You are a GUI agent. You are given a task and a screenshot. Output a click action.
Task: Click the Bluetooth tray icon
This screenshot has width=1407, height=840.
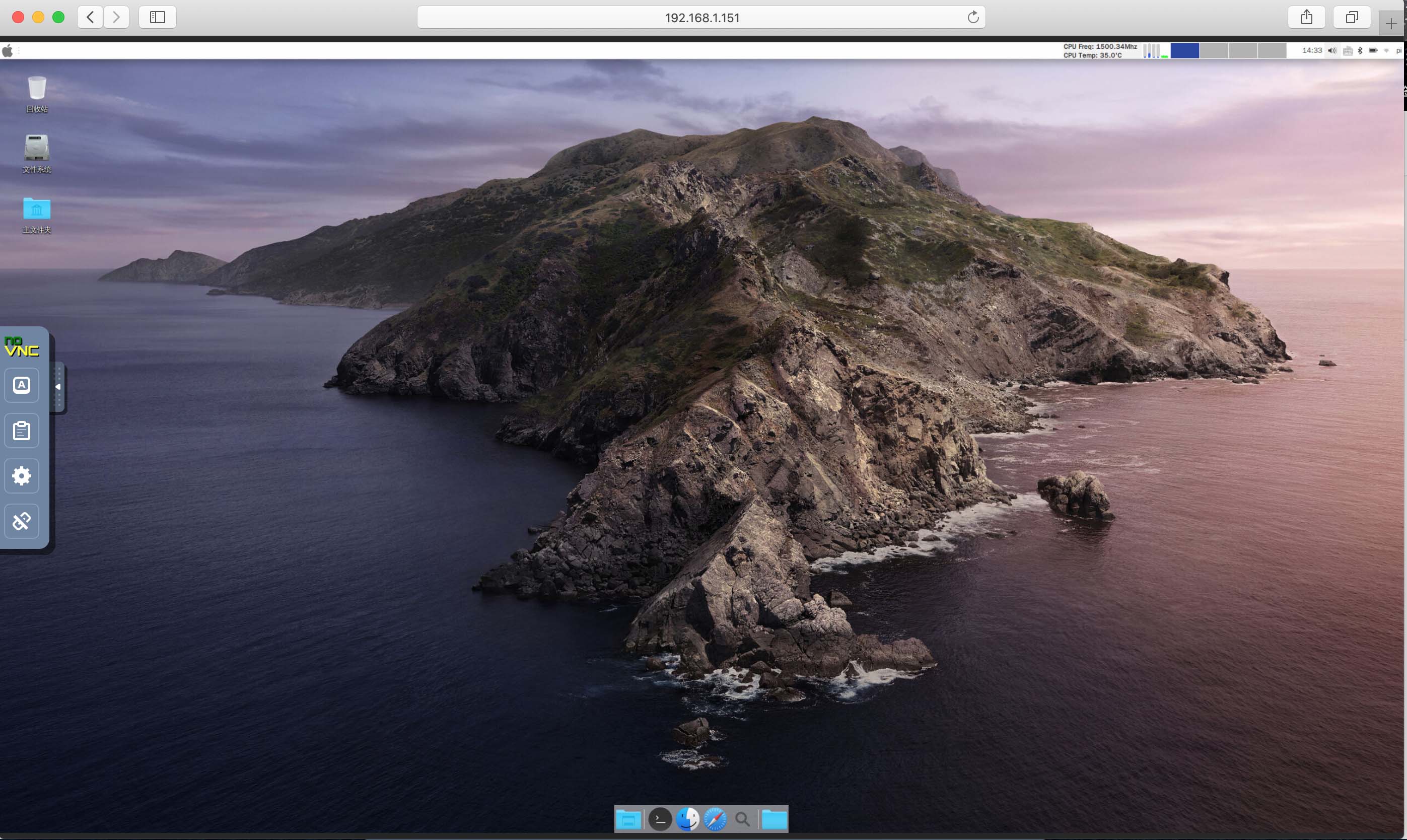[1360, 51]
